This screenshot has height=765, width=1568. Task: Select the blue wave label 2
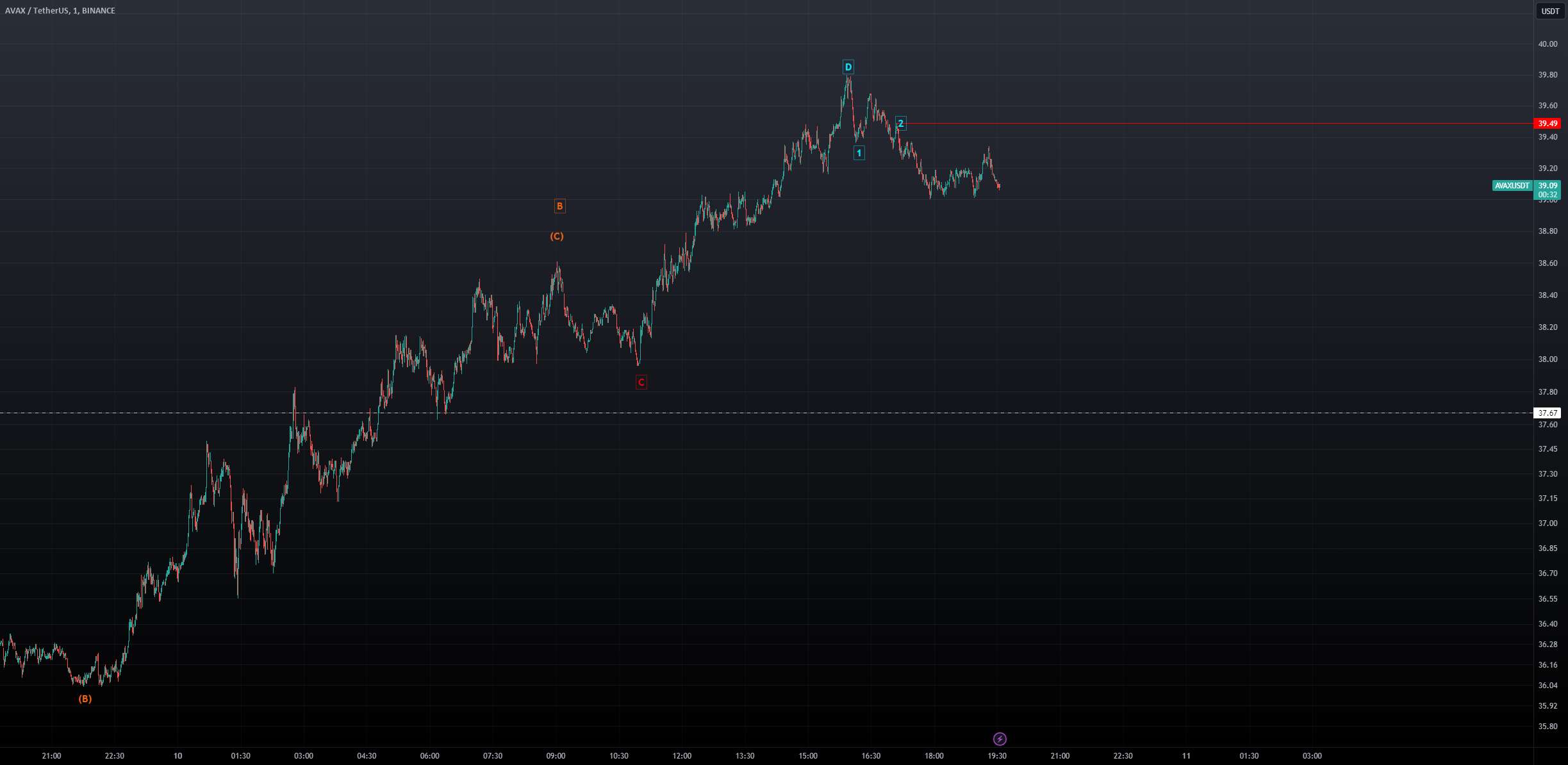pos(900,123)
